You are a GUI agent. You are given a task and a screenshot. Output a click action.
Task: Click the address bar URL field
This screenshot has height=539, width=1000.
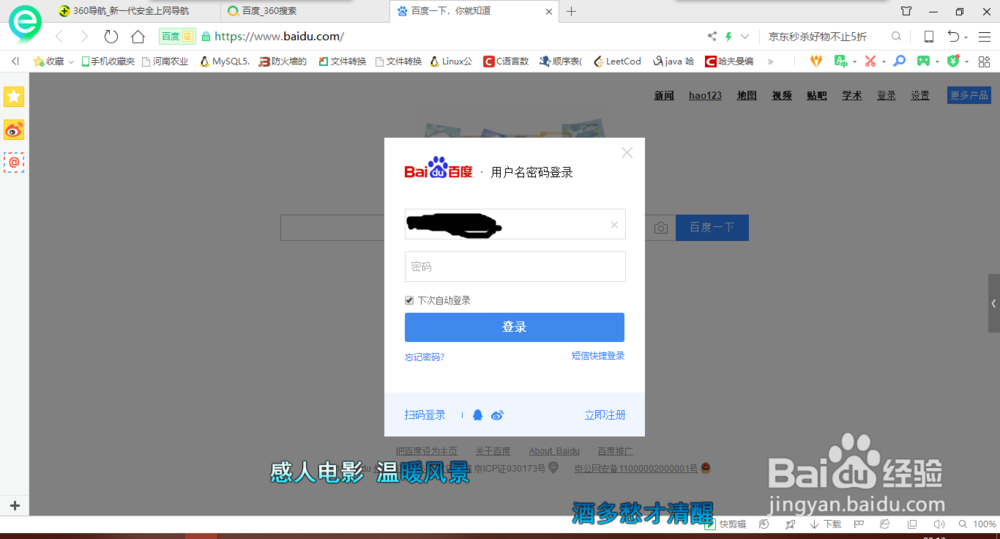pos(446,36)
